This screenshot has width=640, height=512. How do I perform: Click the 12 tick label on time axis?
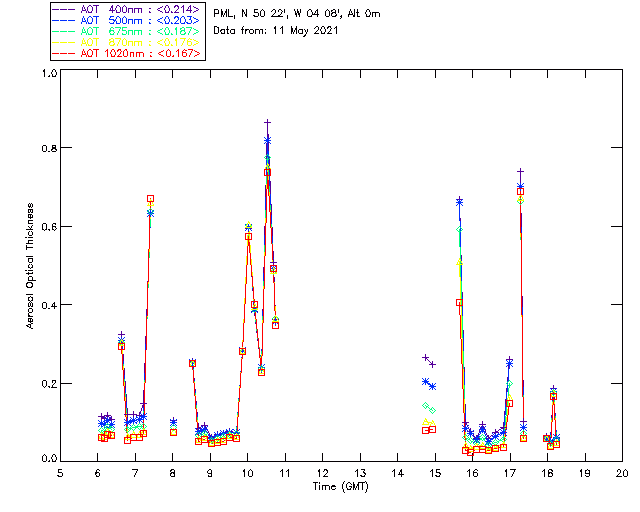pos(323,472)
